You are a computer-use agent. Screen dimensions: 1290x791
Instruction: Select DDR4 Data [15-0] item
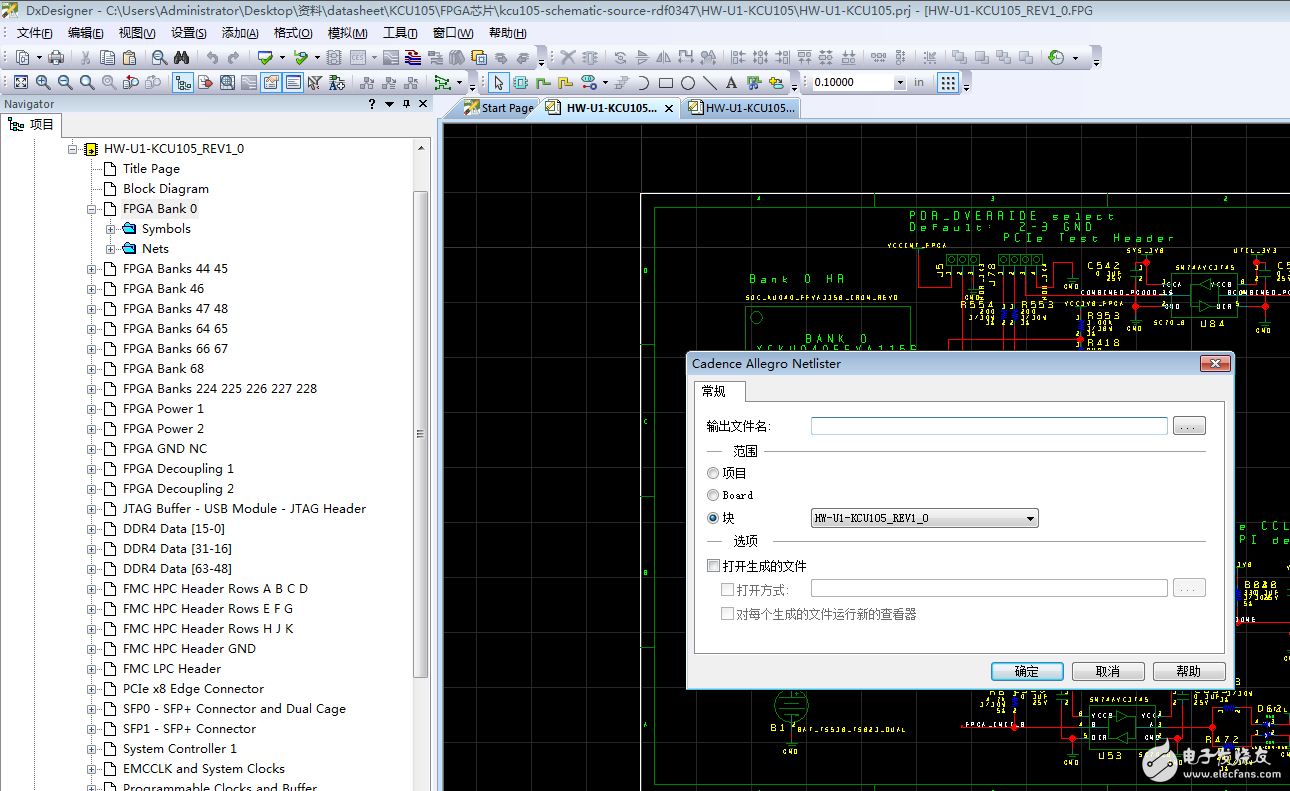[x=174, y=529]
